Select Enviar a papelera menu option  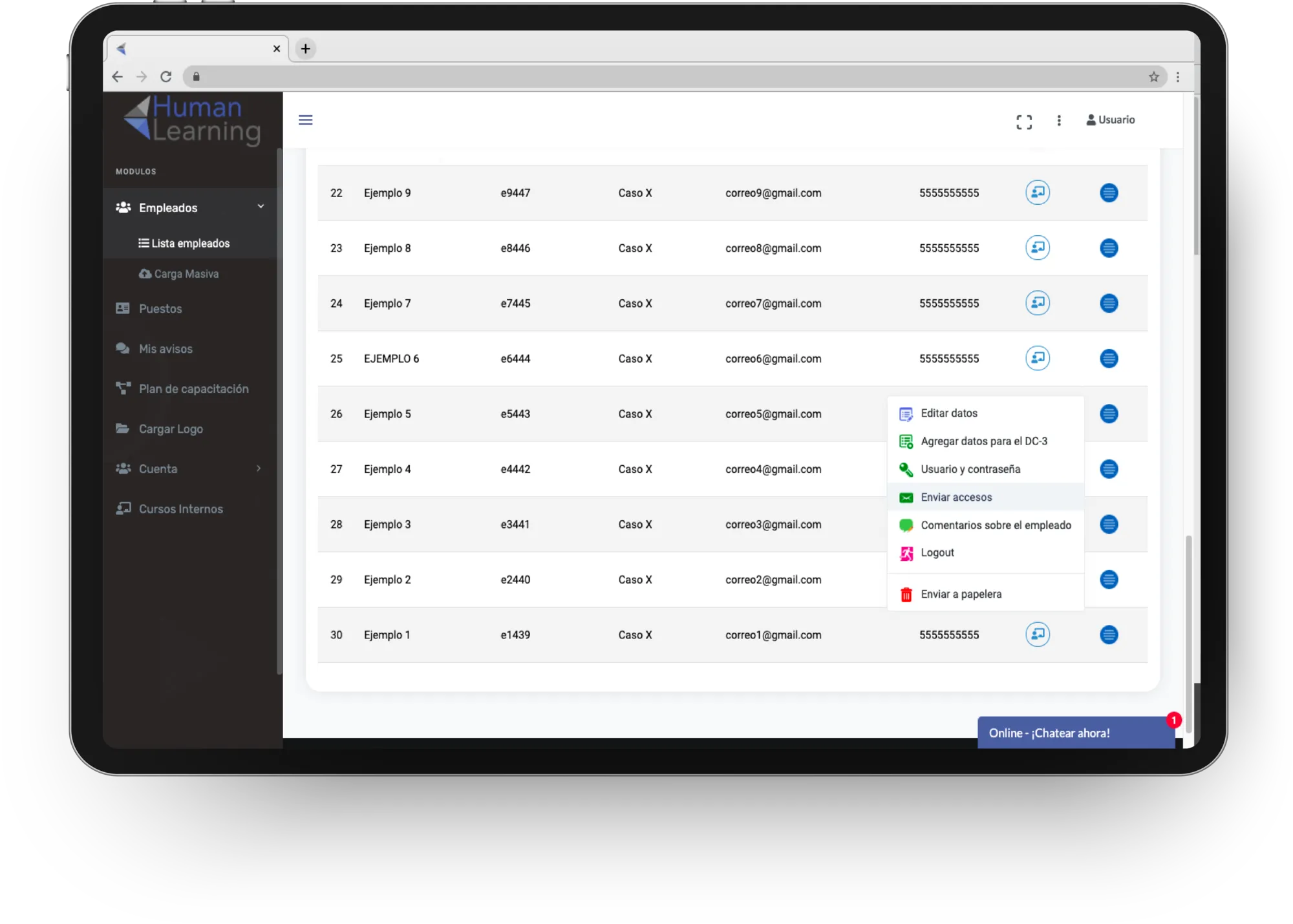click(x=961, y=594)
